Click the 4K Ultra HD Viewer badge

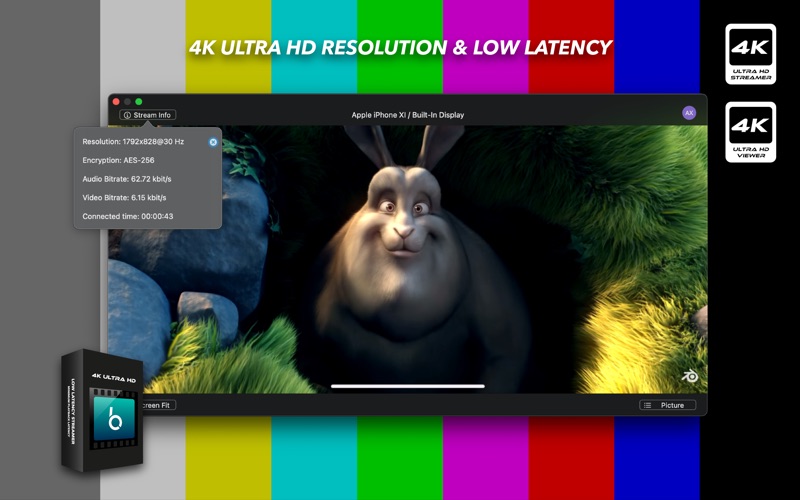point(751,132)
